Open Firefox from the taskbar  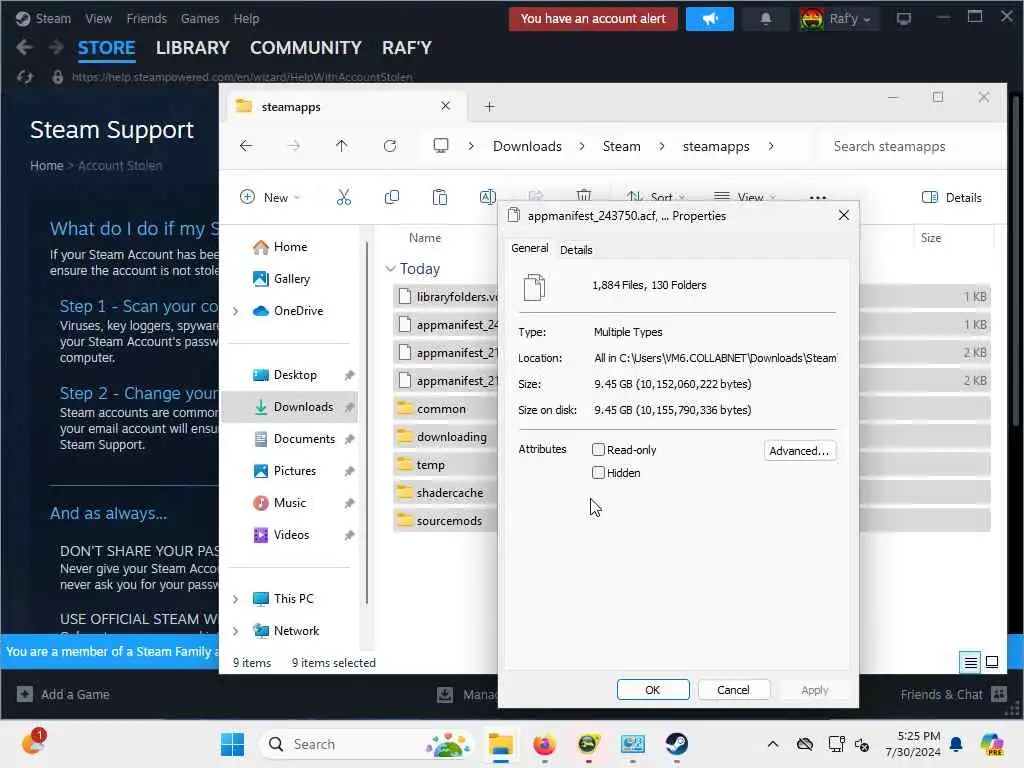point(544,744)
